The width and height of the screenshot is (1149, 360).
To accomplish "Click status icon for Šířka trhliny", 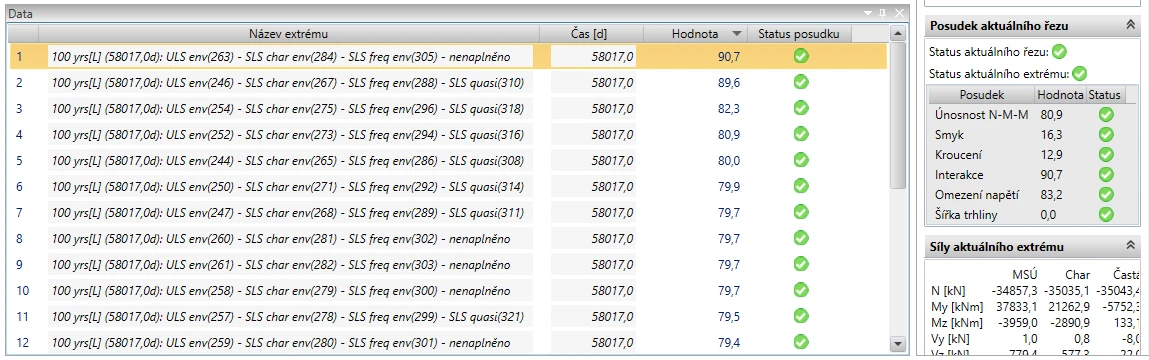I will [1106, 215].
